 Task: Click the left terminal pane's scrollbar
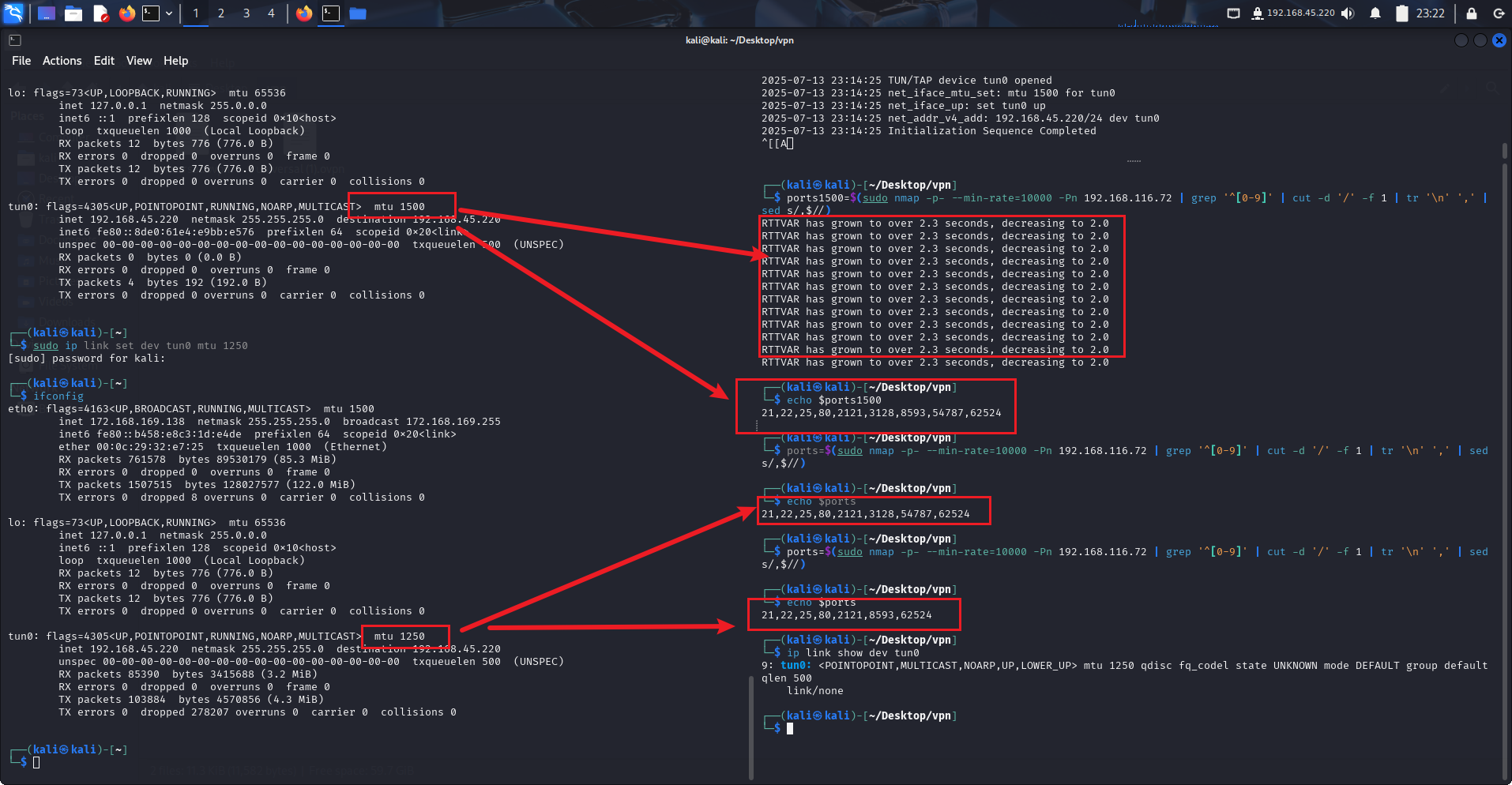pyautogui.click(x=750, y=727)
